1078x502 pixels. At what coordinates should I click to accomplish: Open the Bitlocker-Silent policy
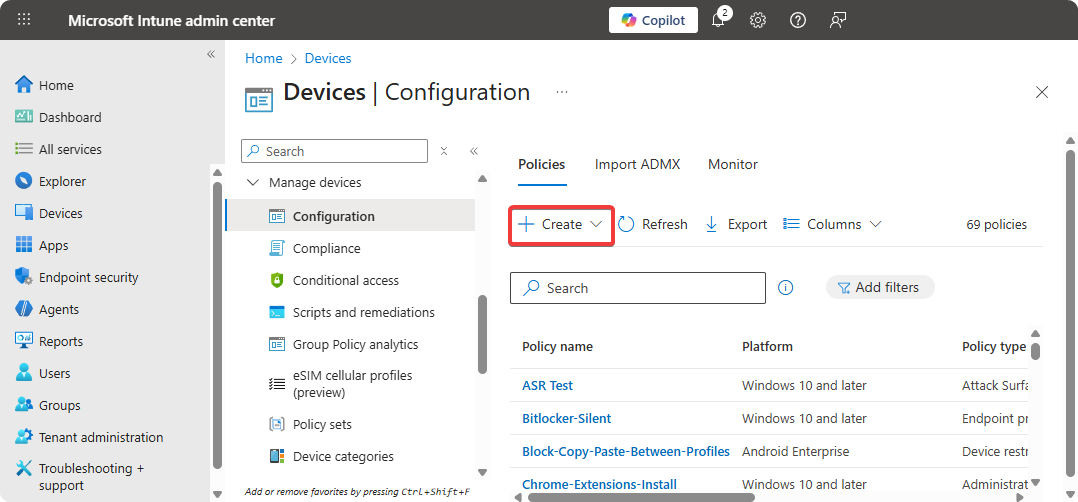(x=566, y=418)
